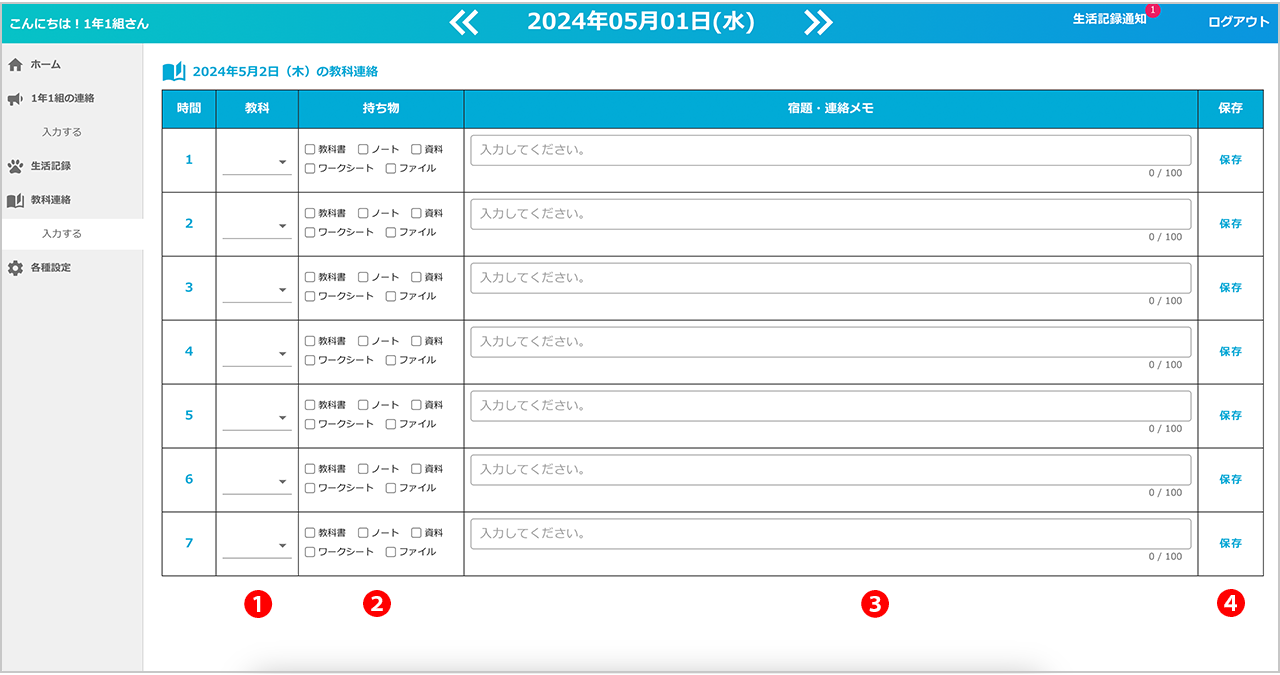Advance to next day with double-right arrow

pos(818,23)
